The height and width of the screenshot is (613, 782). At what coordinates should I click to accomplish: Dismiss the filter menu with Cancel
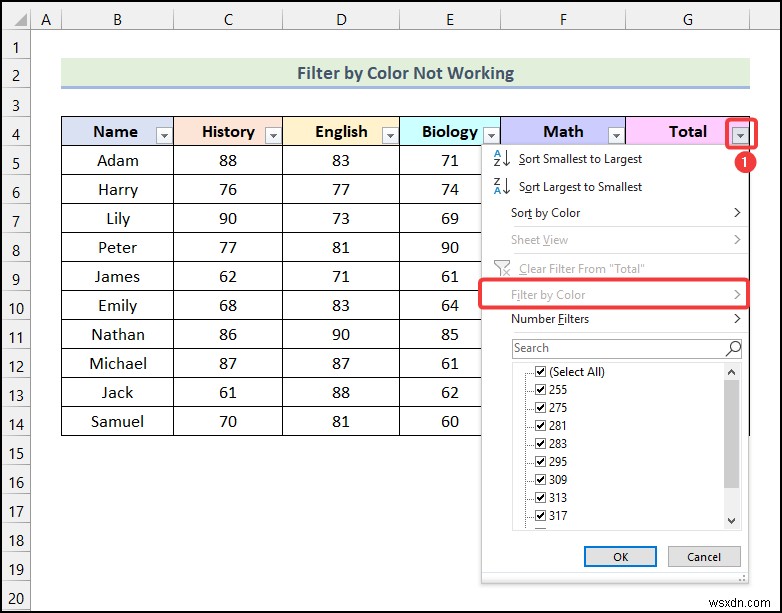pyautogui.click(x=704, y=557)
